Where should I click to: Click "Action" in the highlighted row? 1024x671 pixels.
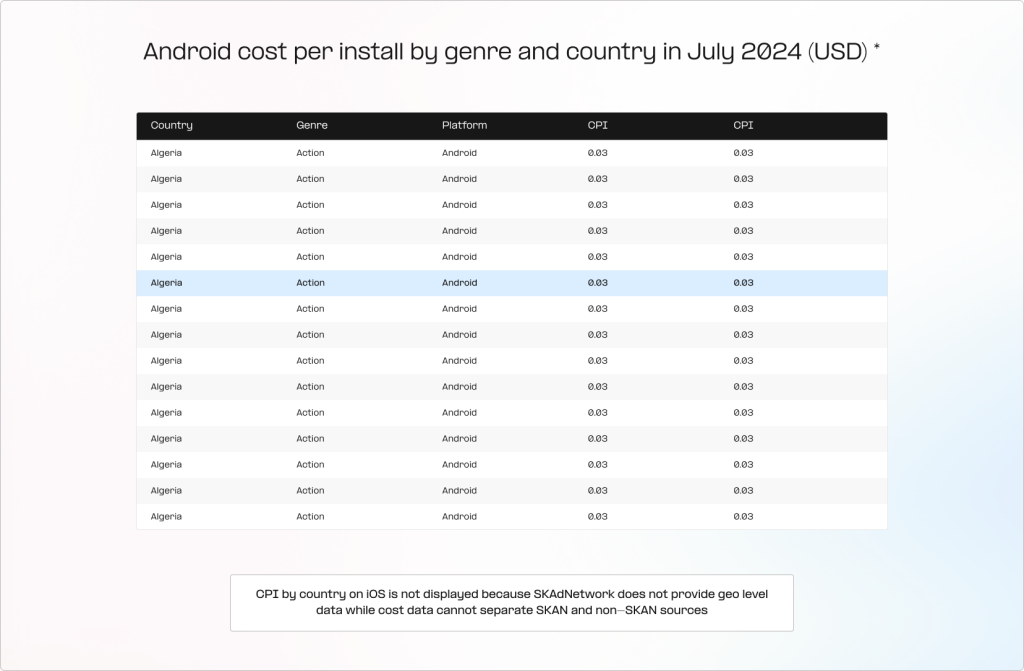[310, 283]
